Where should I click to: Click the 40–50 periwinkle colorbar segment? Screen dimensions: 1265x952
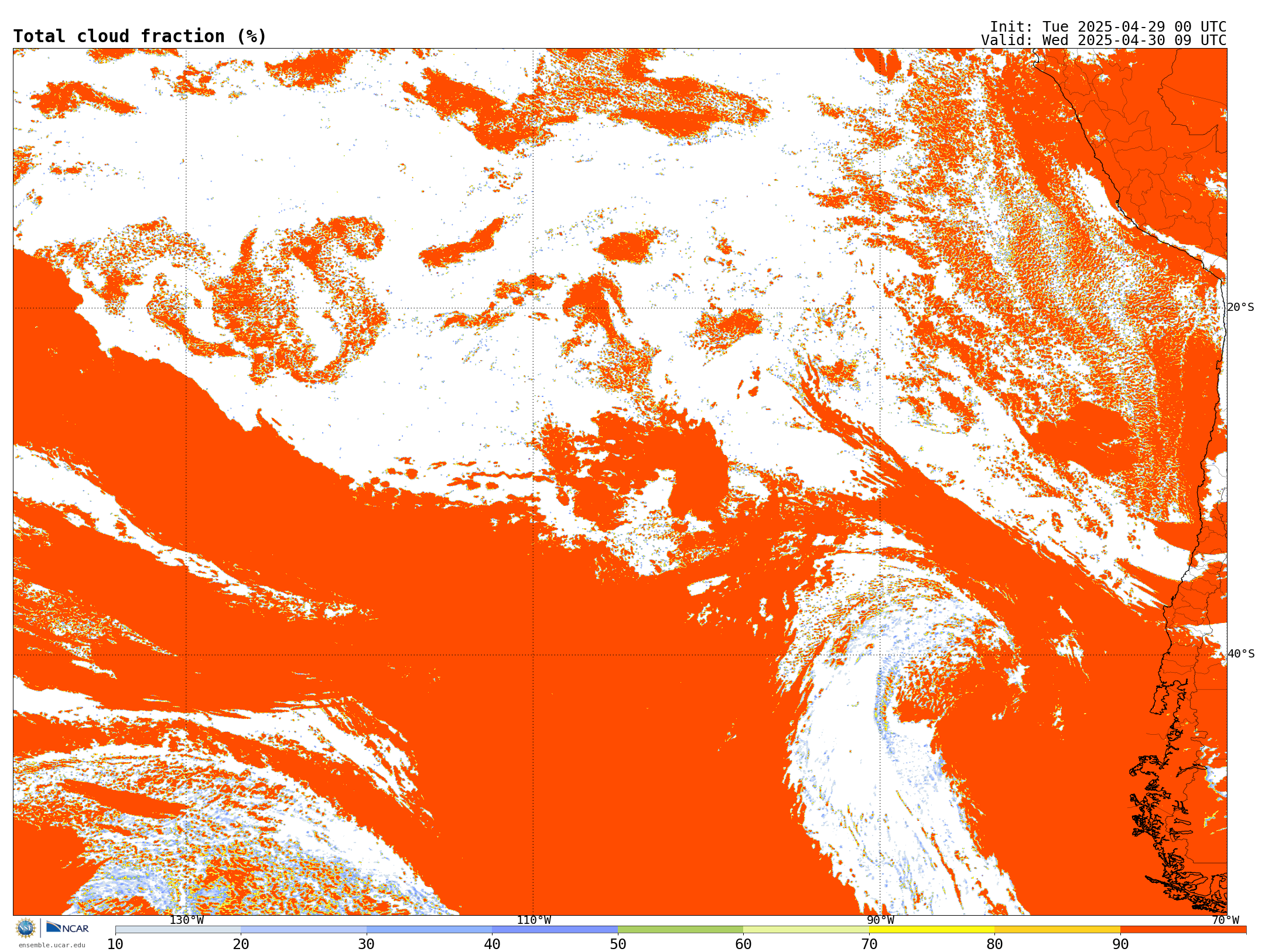555,930
